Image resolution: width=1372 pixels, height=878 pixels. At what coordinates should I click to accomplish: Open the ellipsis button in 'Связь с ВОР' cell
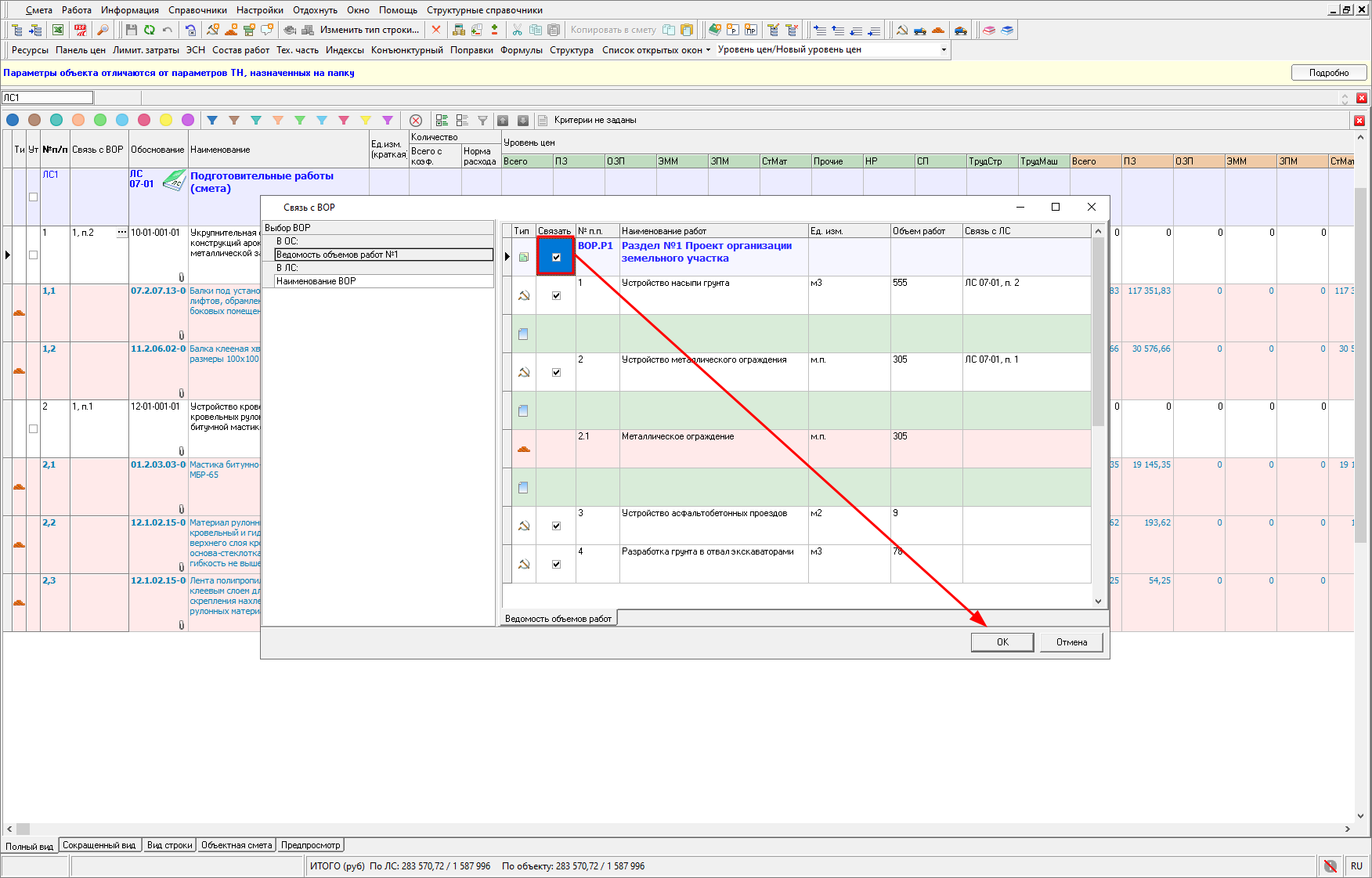121,233
